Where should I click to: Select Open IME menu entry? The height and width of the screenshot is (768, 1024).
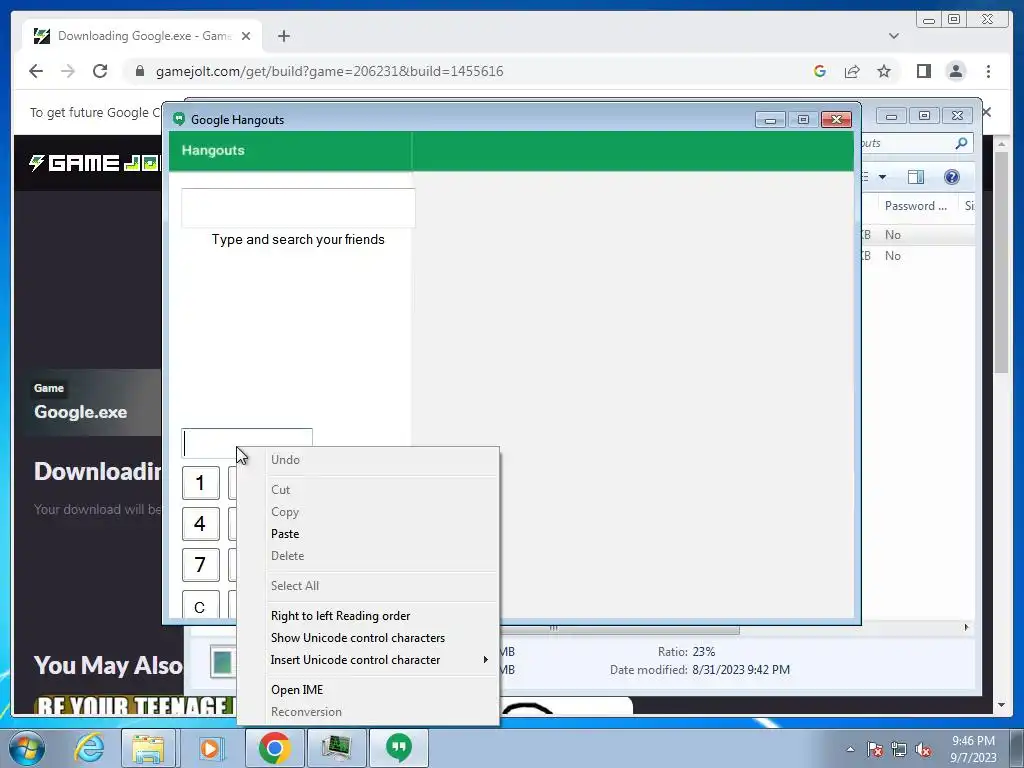pos(296,690)
